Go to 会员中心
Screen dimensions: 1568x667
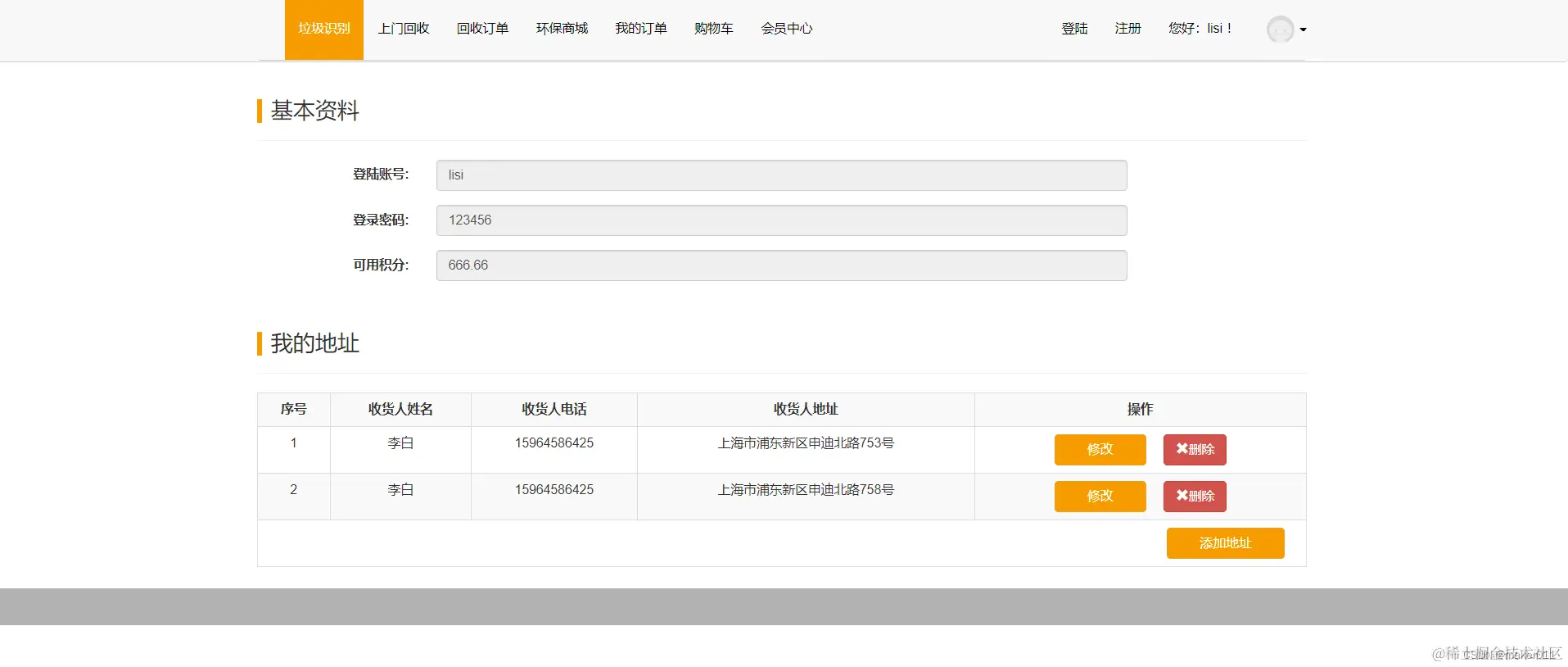[787, 29]
